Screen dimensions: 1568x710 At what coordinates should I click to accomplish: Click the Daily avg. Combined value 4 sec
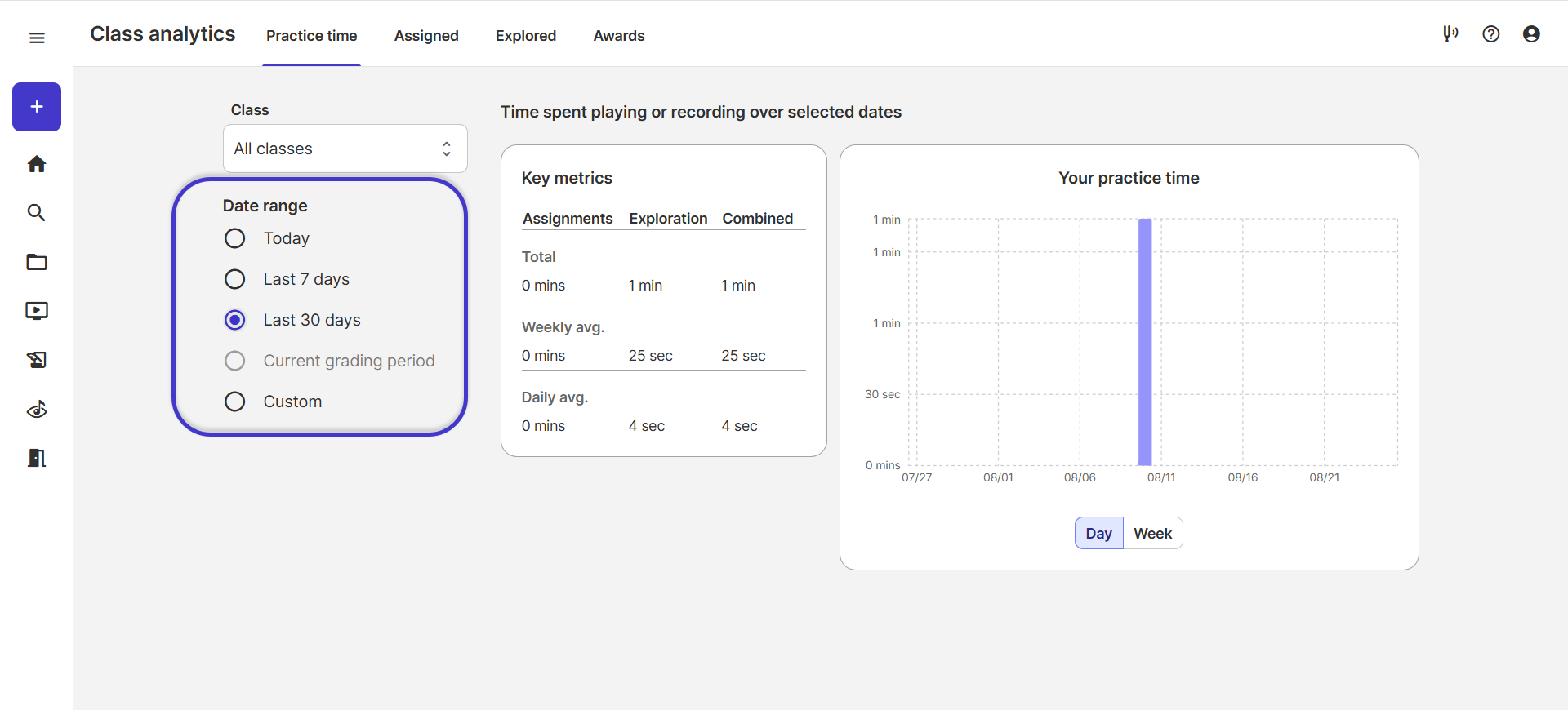tap(739, 426)
